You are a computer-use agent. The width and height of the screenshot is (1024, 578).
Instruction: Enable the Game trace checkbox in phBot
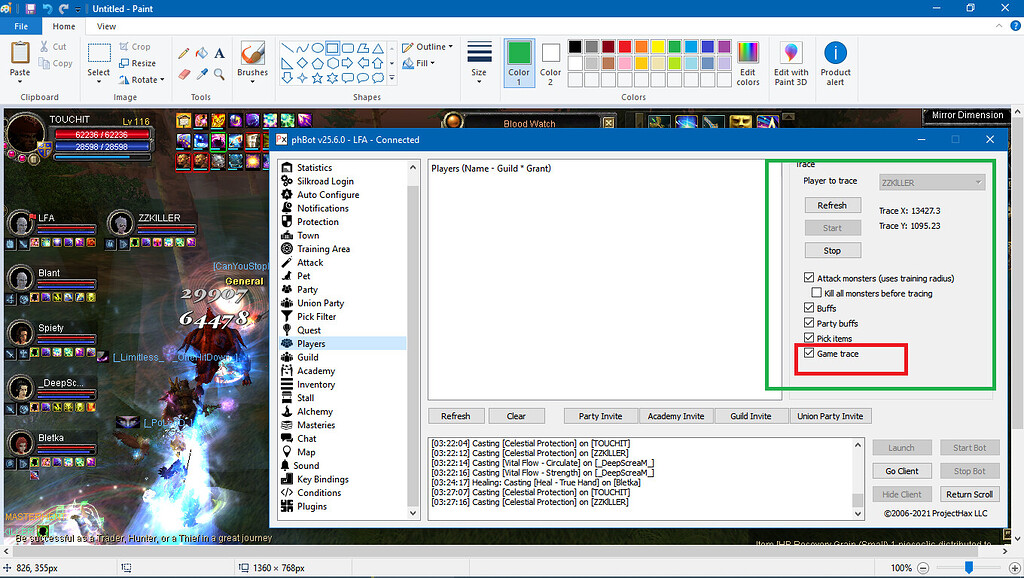[x=809, y=353]
